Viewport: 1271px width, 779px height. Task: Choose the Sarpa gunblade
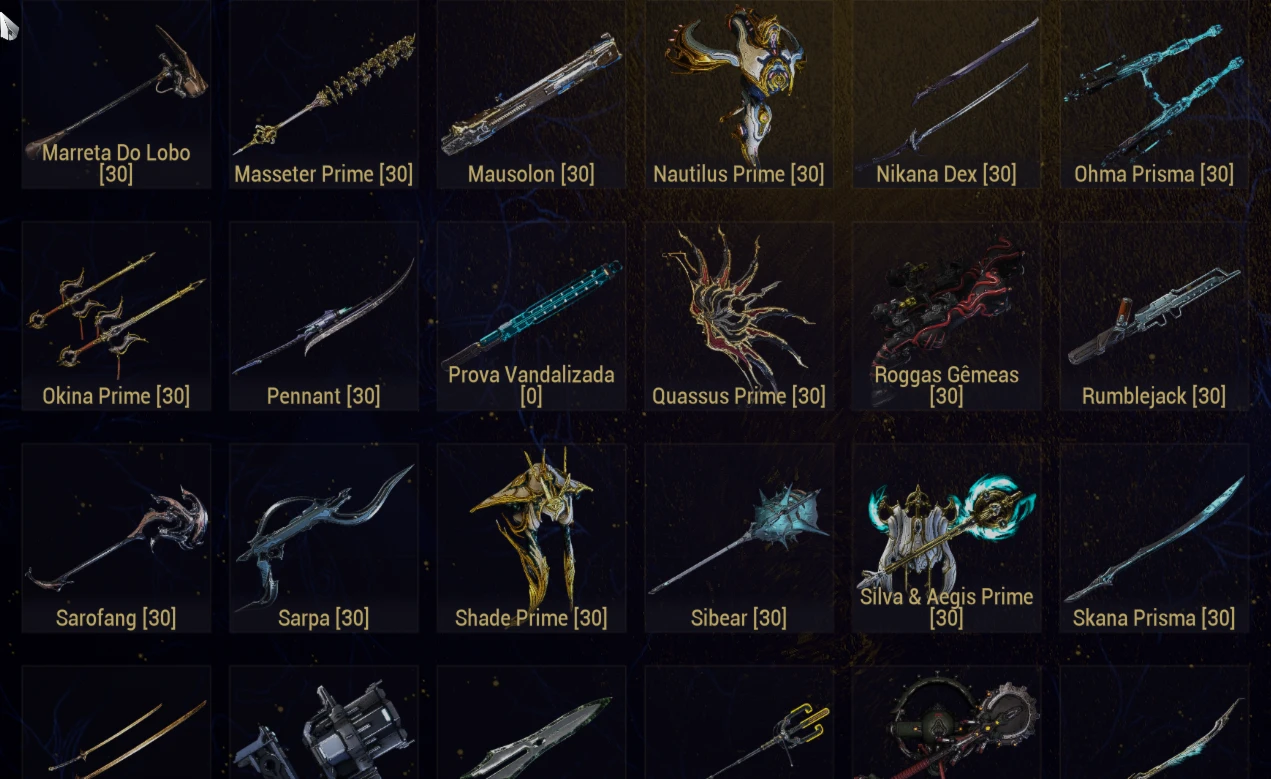click(x=324, y=538)
